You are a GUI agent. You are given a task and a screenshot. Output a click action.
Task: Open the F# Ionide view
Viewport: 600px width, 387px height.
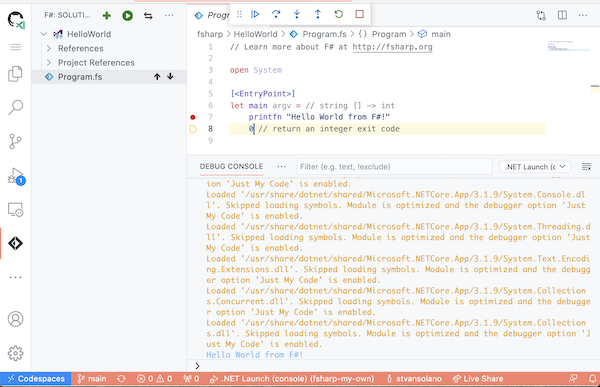pyautogui.click(x=16, y=243)
